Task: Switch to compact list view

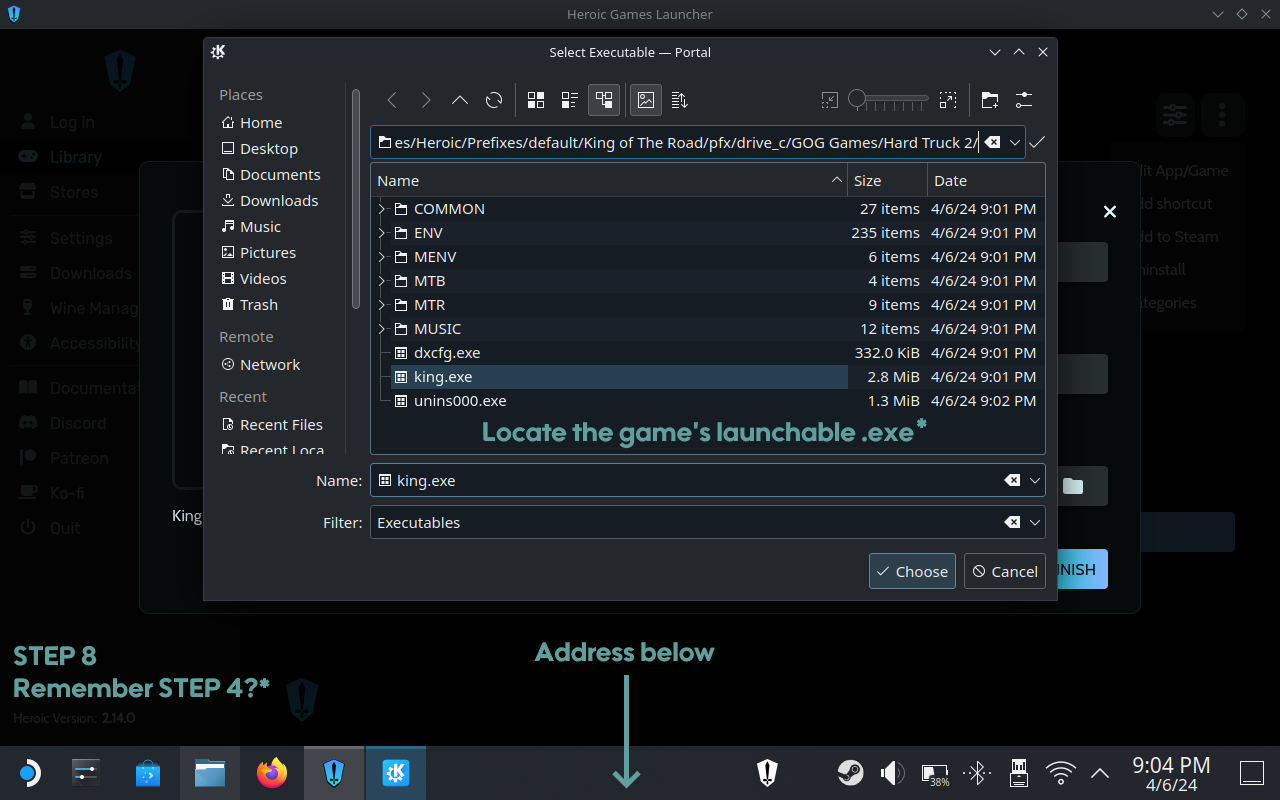Action: pyautogui.click(x=570, y=100)
